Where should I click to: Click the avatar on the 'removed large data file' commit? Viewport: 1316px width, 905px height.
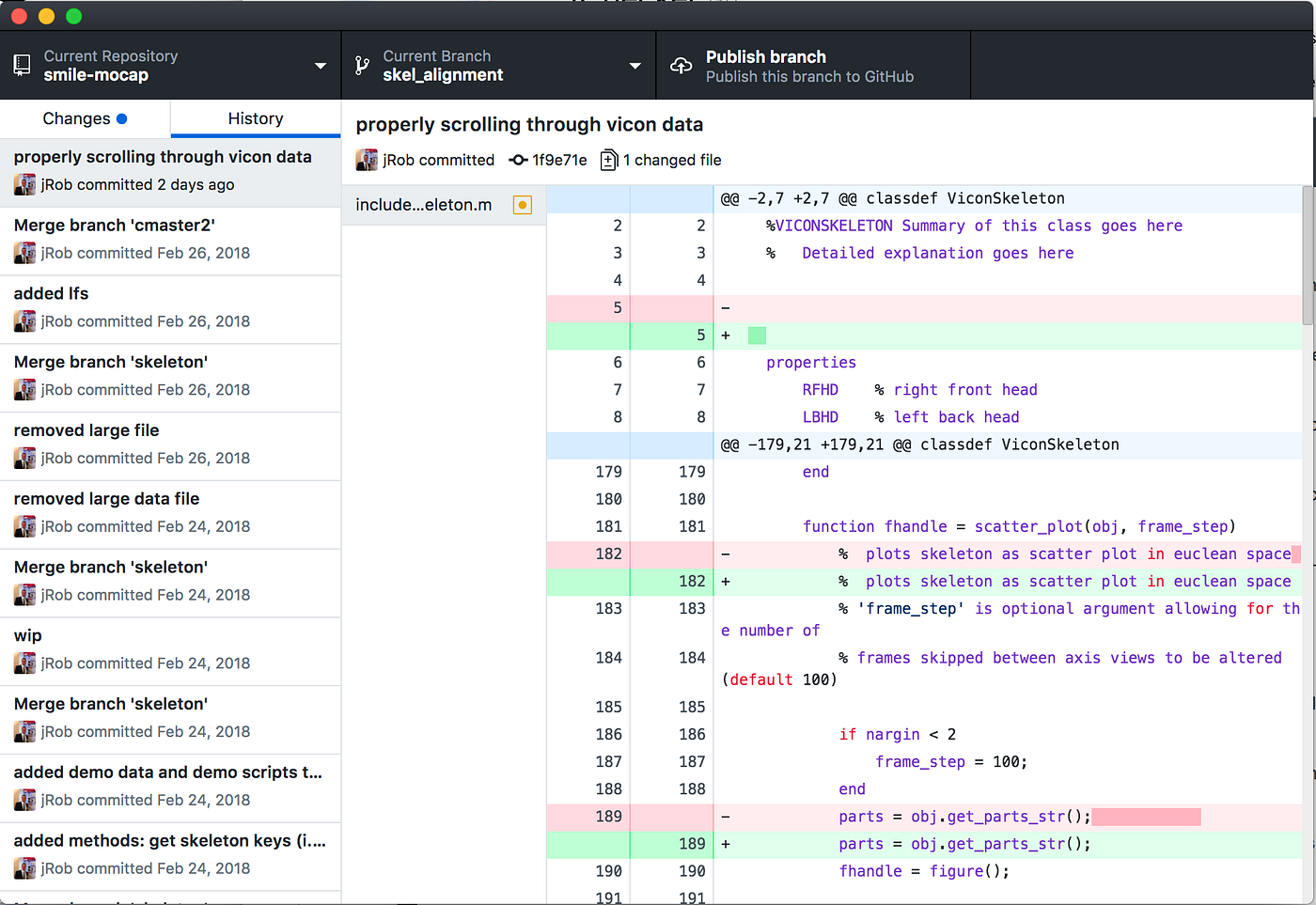[24, 526]
